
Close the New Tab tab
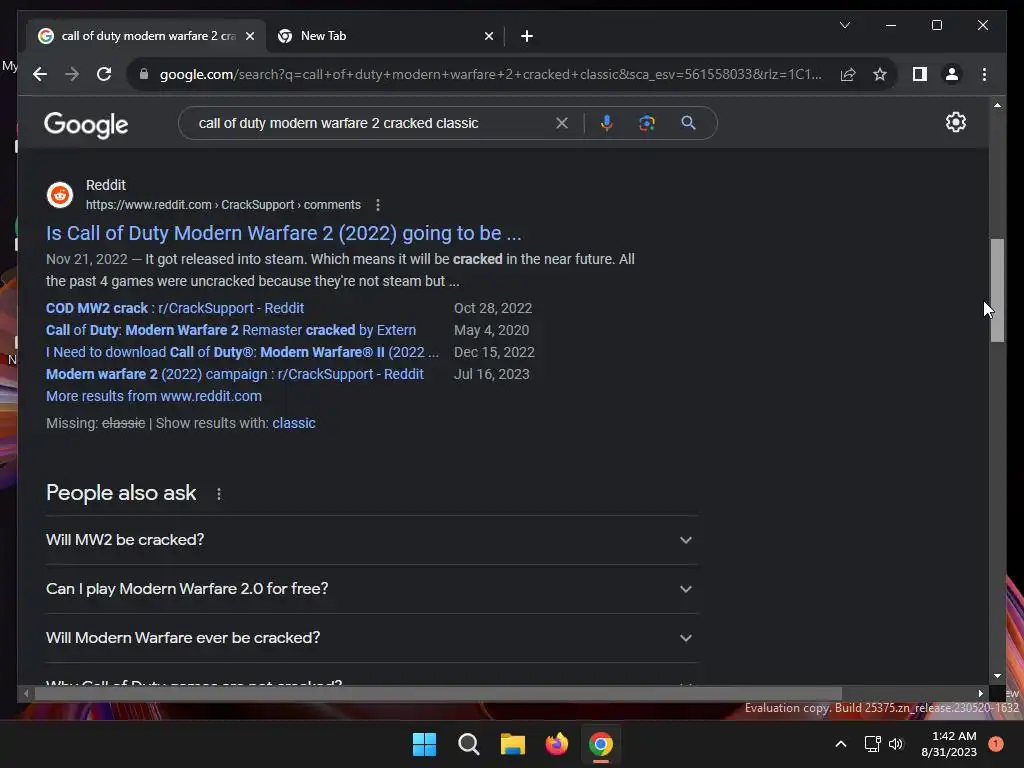pyautogui.click(x=488, y=36)
